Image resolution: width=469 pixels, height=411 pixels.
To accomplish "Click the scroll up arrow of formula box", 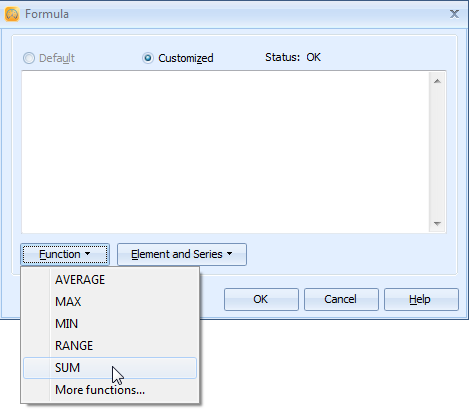I will pos(437,81).
